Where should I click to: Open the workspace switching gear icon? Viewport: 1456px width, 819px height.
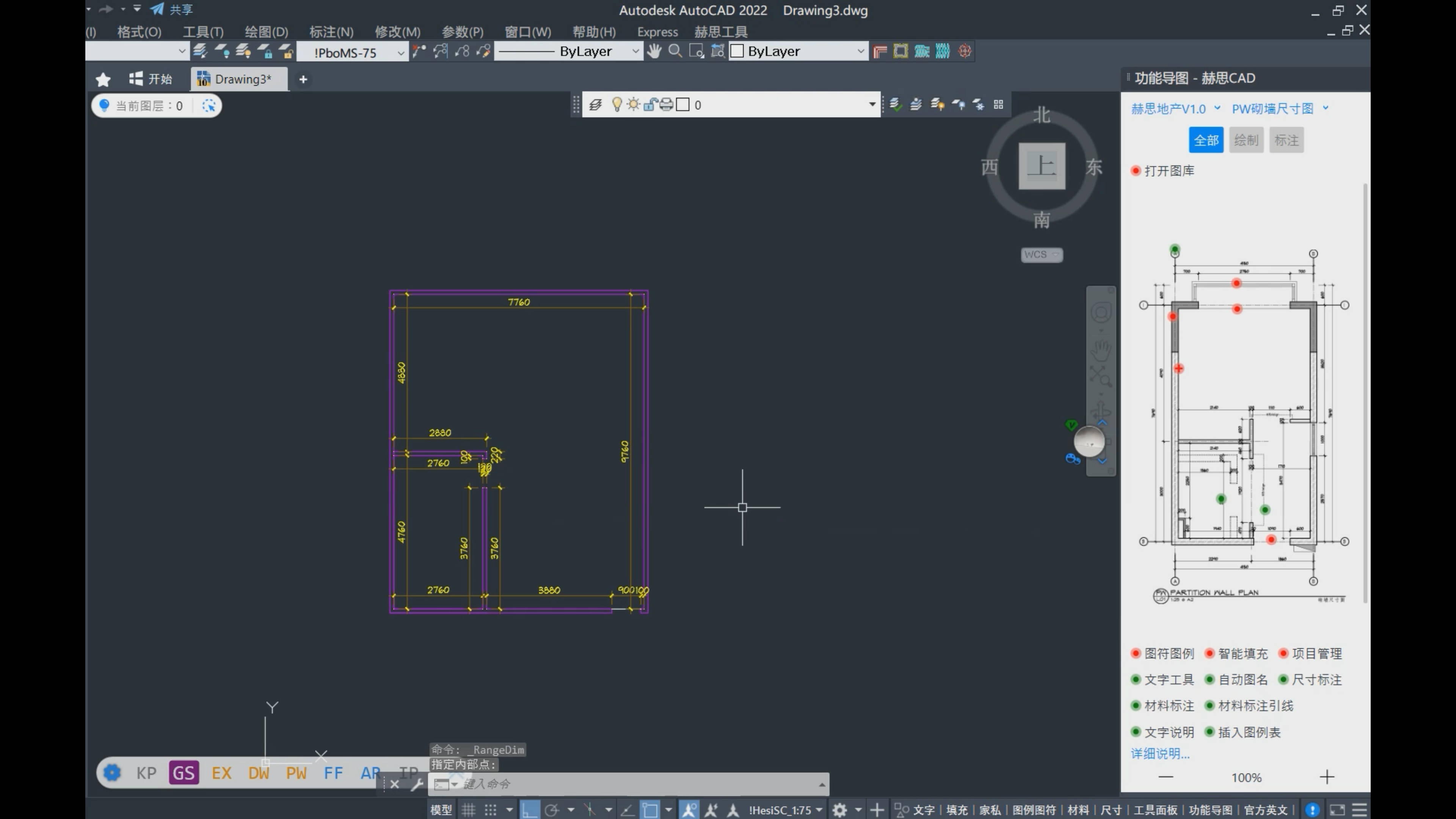tap(840, 810)
